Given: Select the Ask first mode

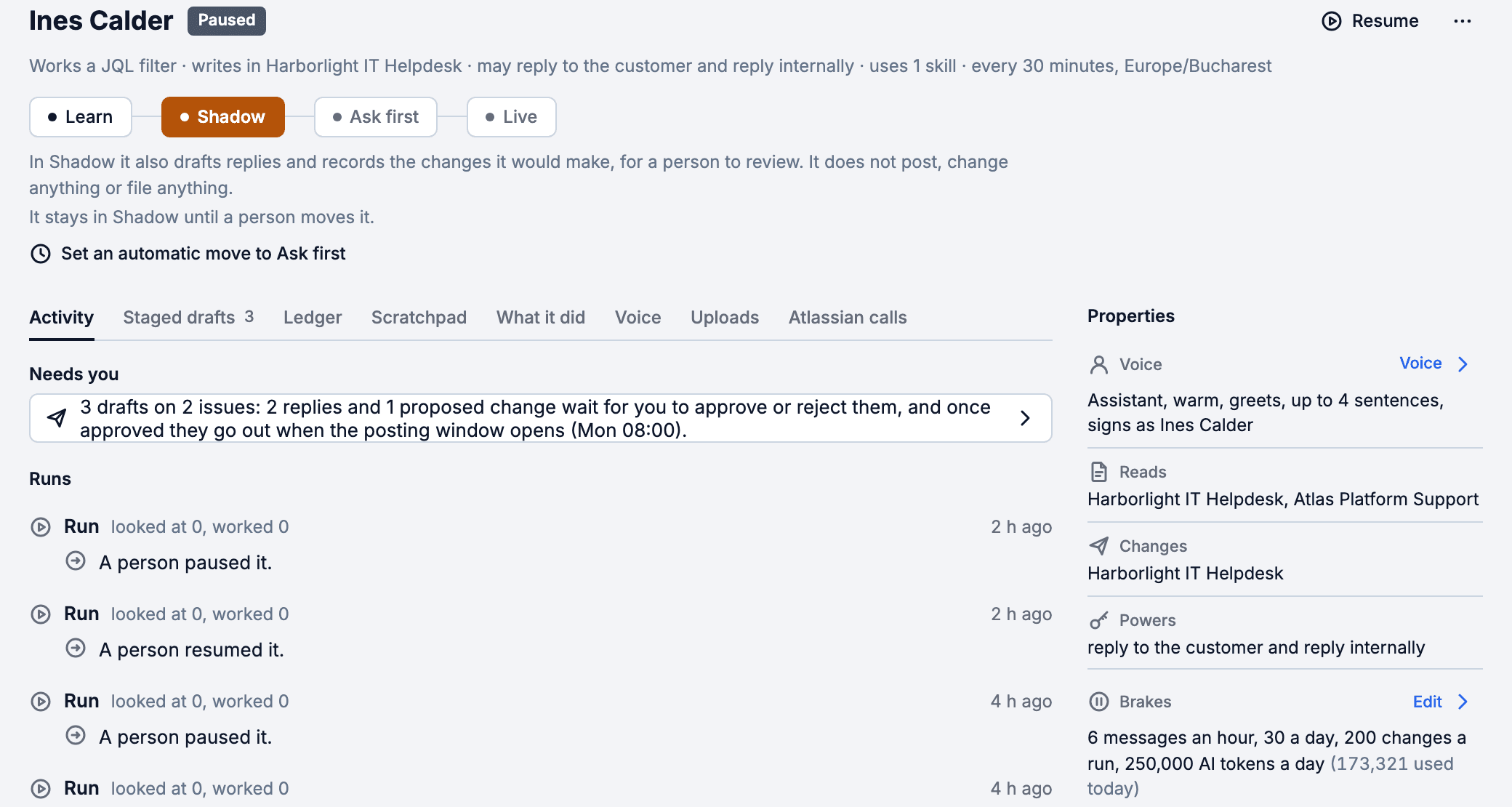Looking at the screenshot, I should pos(376,117).
